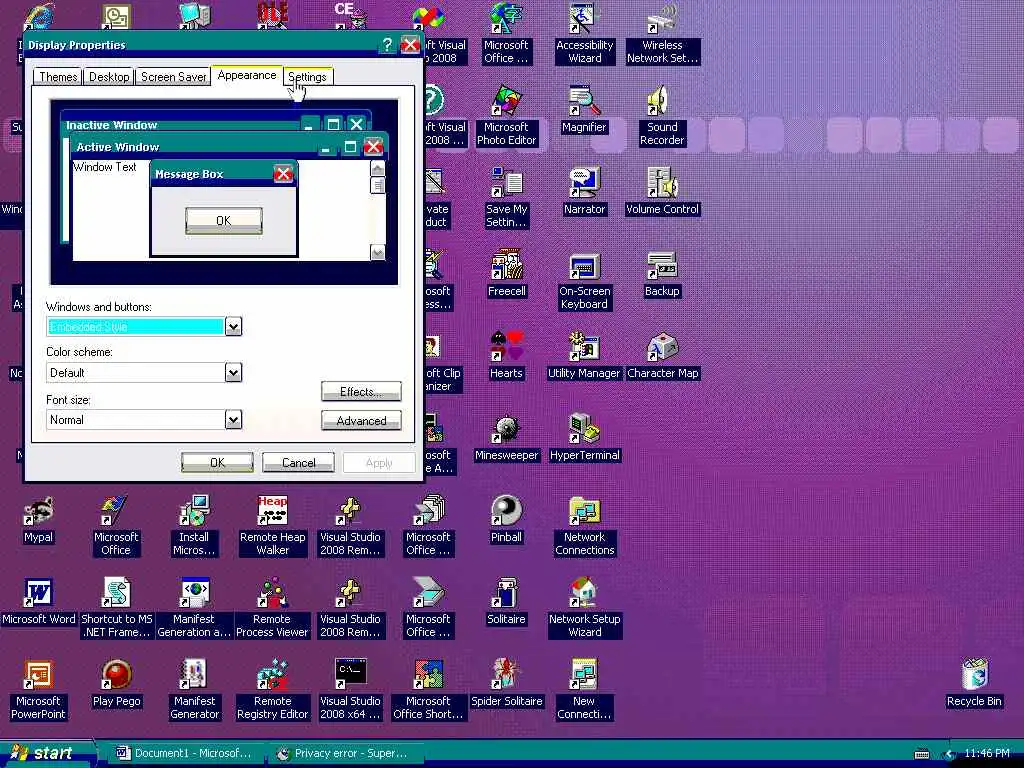The height and width of the screenshot is (768, 1024).
Task: Open Volume Control icon
Action: [662, 191]
